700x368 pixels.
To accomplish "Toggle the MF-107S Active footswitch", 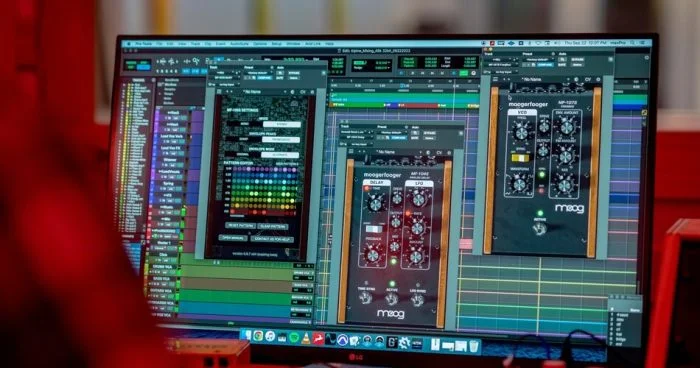I will pos(539,229).
